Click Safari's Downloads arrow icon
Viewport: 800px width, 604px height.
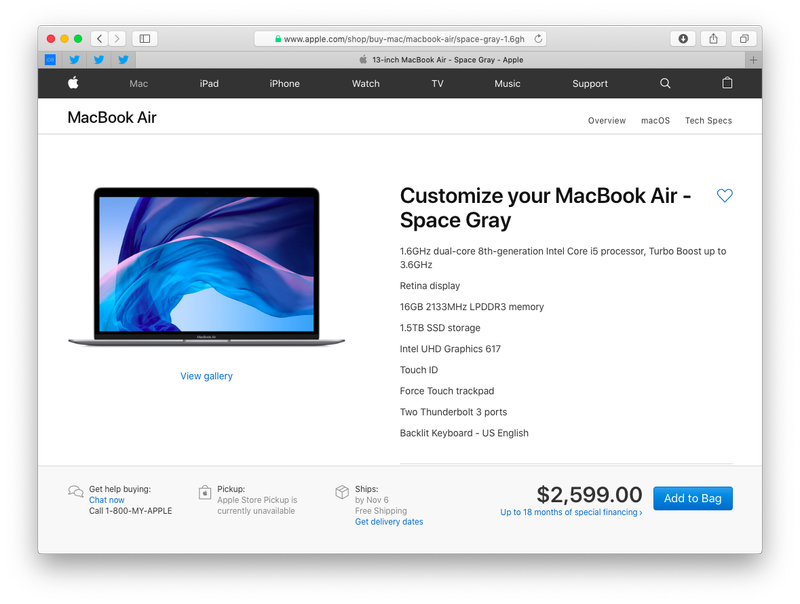coord(683,39)
